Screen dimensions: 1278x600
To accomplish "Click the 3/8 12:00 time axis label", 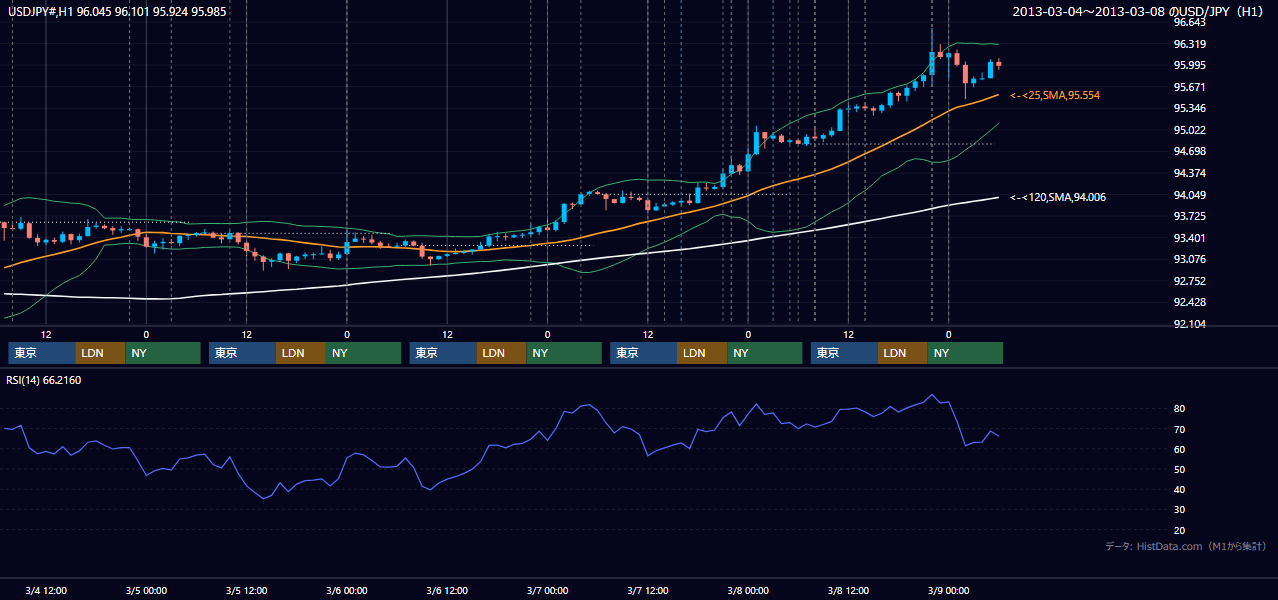I will click(848, 590).
